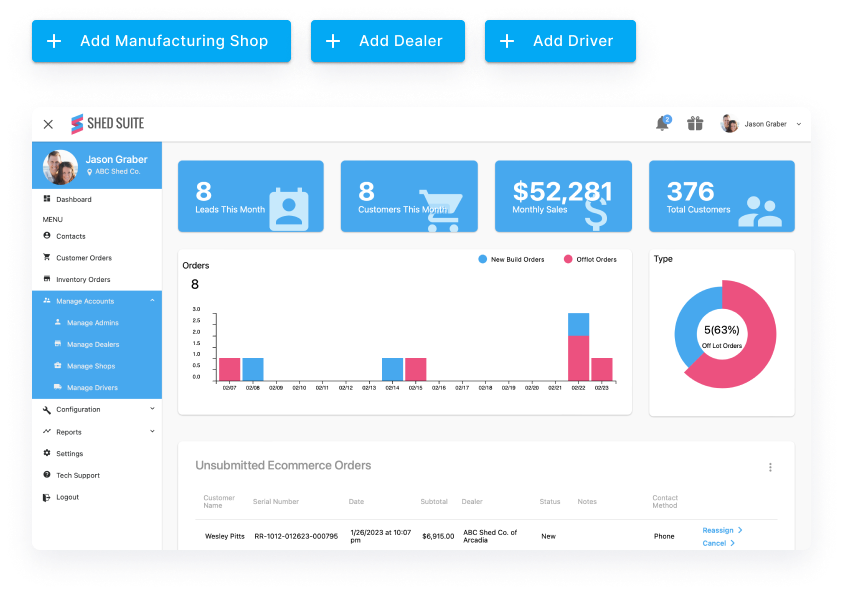Click the Manage Admins user icon

(x=60, y=322)
